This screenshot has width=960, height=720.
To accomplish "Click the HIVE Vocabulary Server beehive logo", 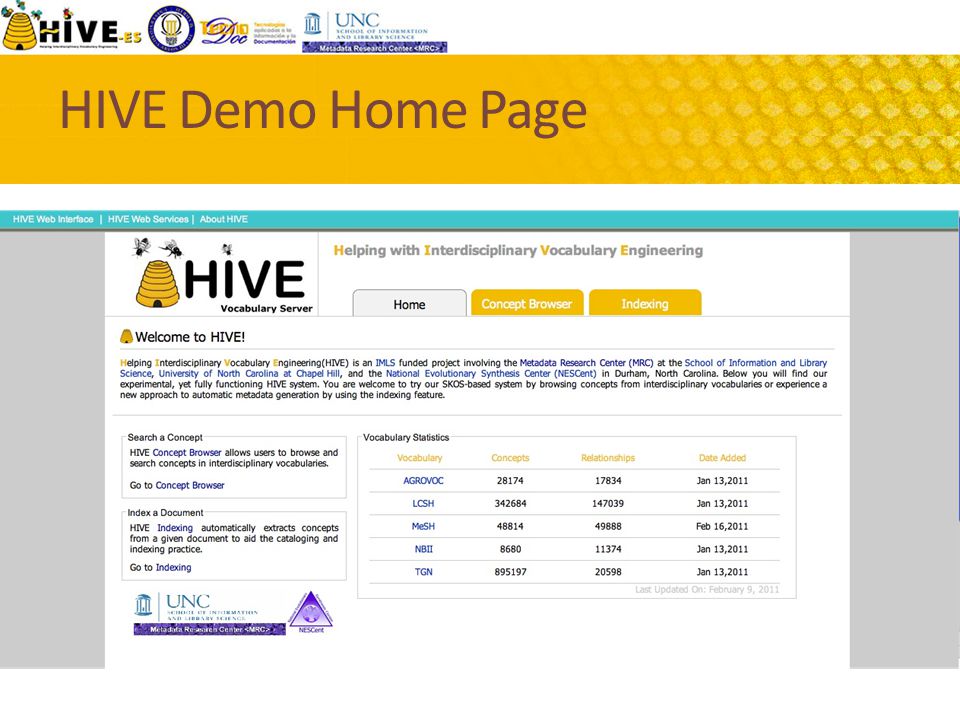I will click(x=223, y=276).
